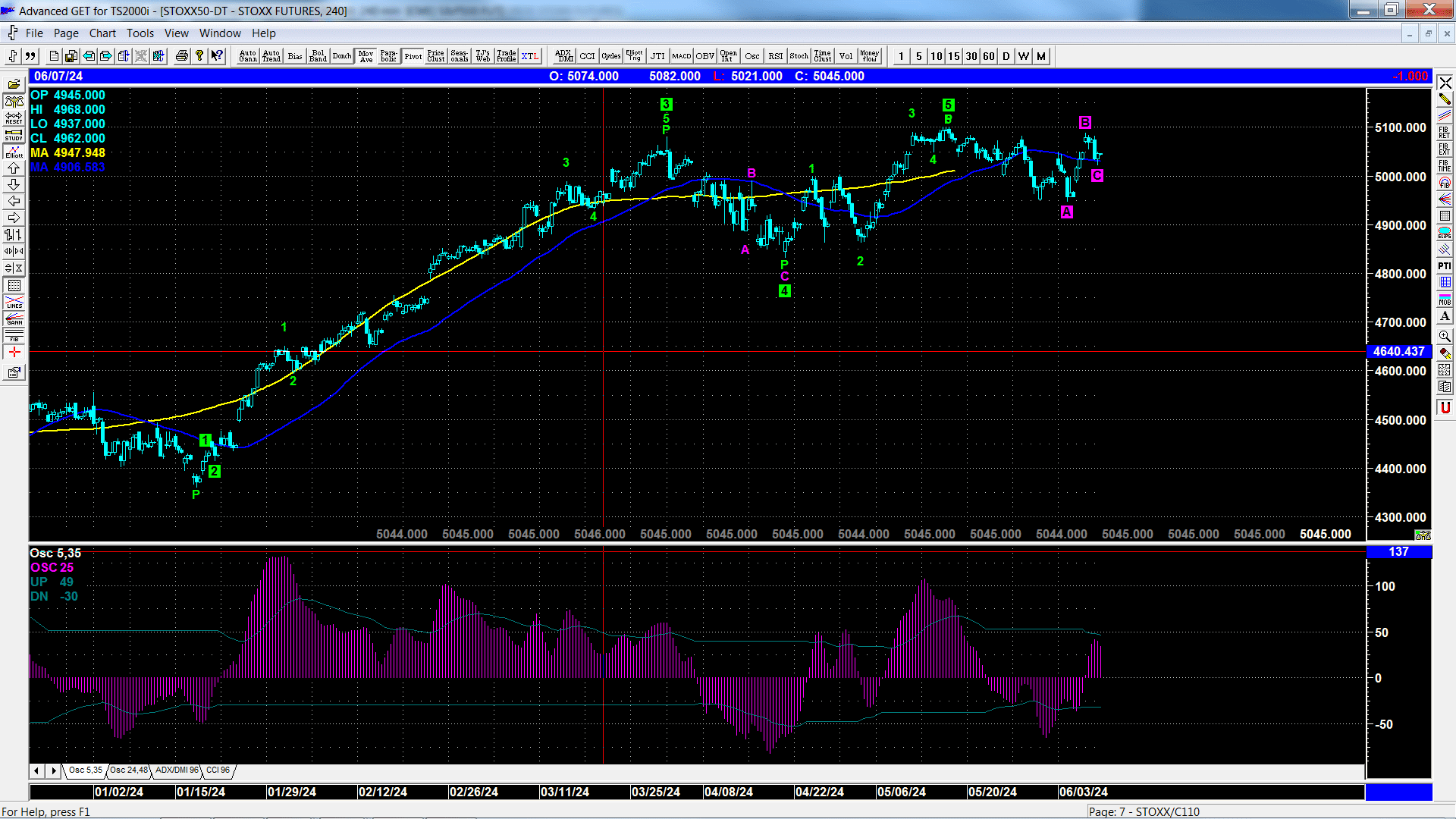Click the print icon in the toolbar

pos(182,56)
